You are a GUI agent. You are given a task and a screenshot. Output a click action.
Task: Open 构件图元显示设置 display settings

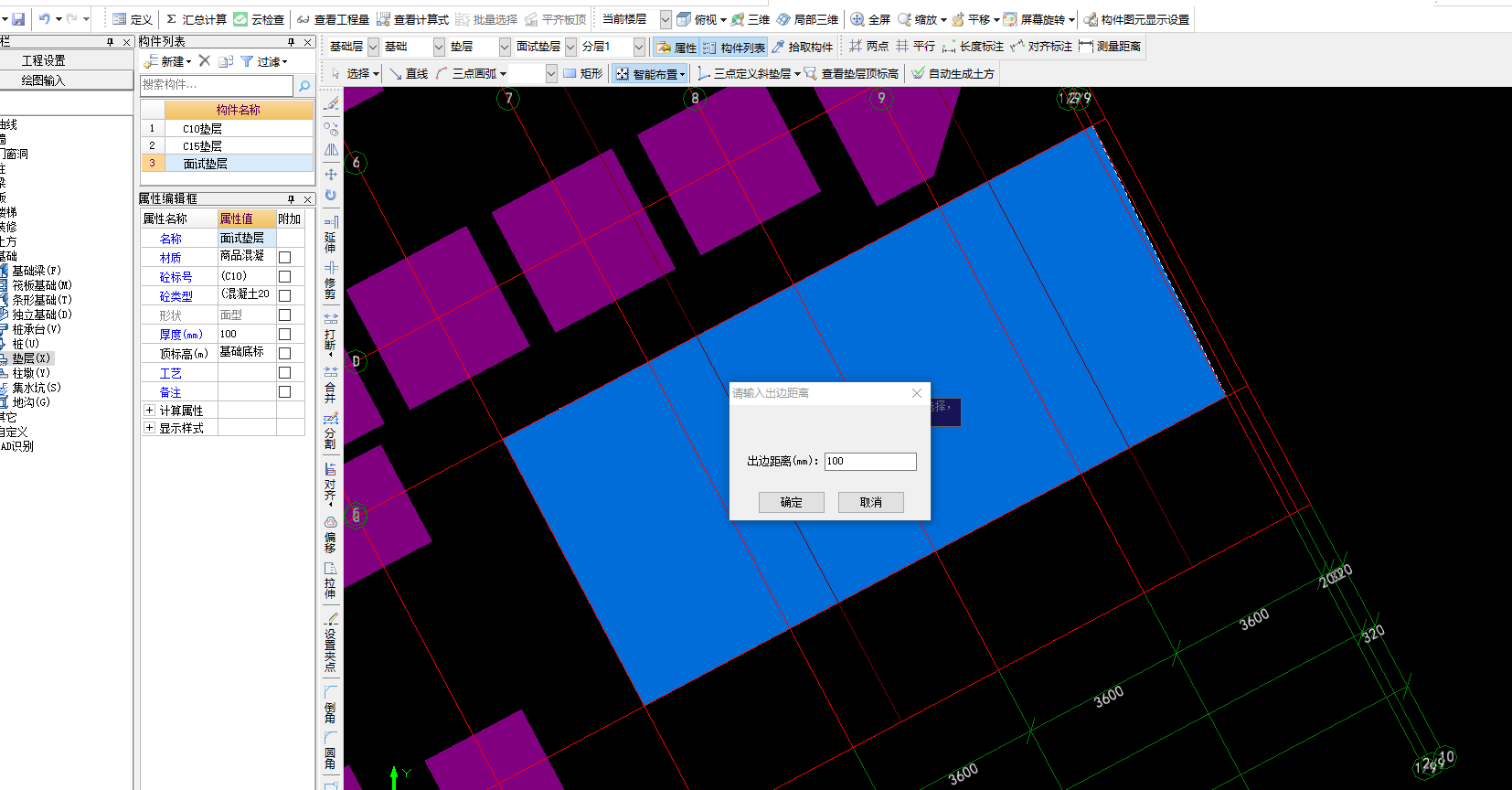[x=1136, y=19]
